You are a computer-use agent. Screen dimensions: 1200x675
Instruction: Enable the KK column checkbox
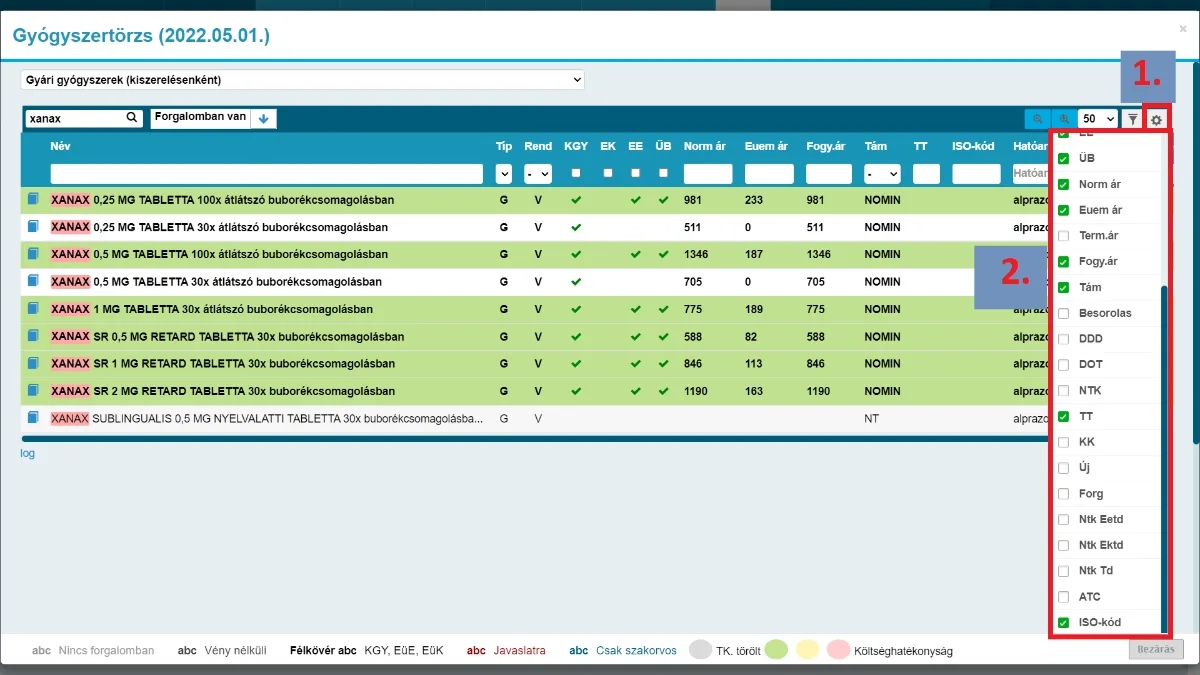point(1064,442)
